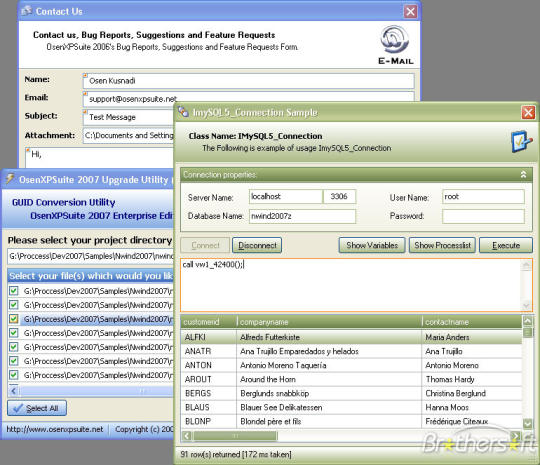Select the BLAUS customer id cell
The image size is (540, 465).
pos(209,407)
